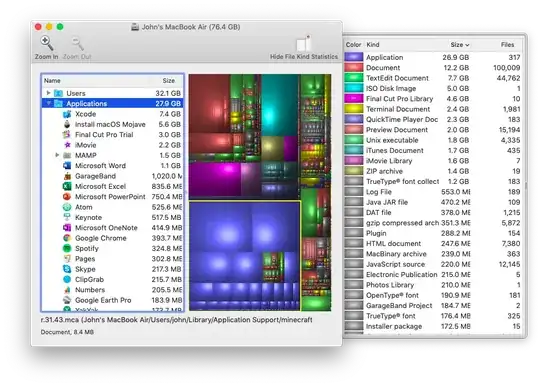Click the ISO Disk Image cyan swatch
Viewport: 540px width, 387px height.
pyautogui.click(x=354, y=88)
